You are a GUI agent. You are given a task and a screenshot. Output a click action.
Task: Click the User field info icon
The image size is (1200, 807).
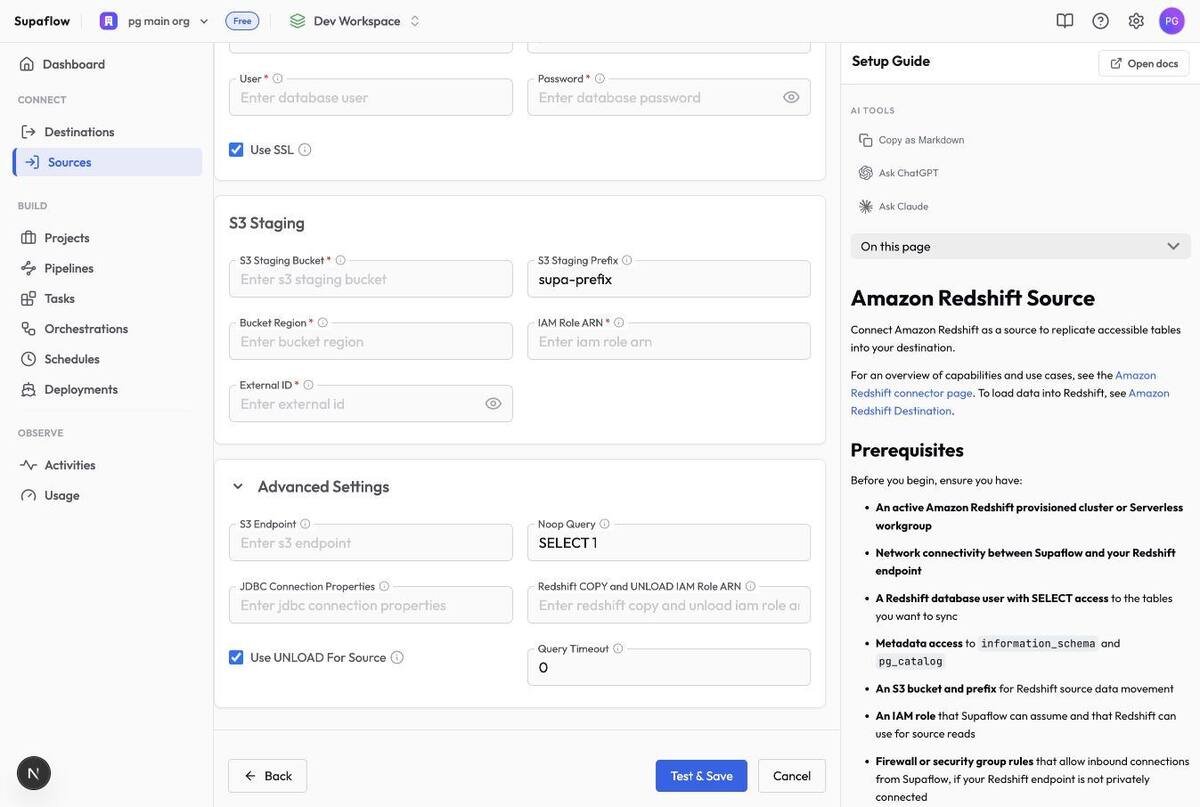[x=278, y=79]
